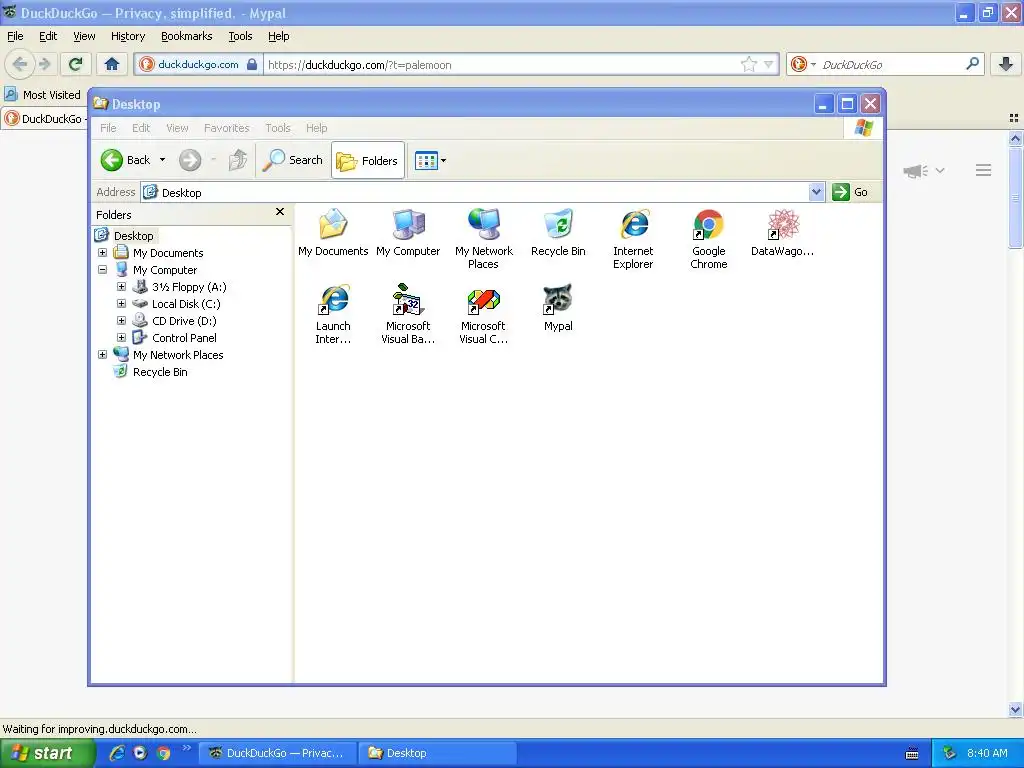The width and height of the screenshot is (1024, 768).
Task: Select Microsoft Visual Basic shortcut icon
Action: 408,314
